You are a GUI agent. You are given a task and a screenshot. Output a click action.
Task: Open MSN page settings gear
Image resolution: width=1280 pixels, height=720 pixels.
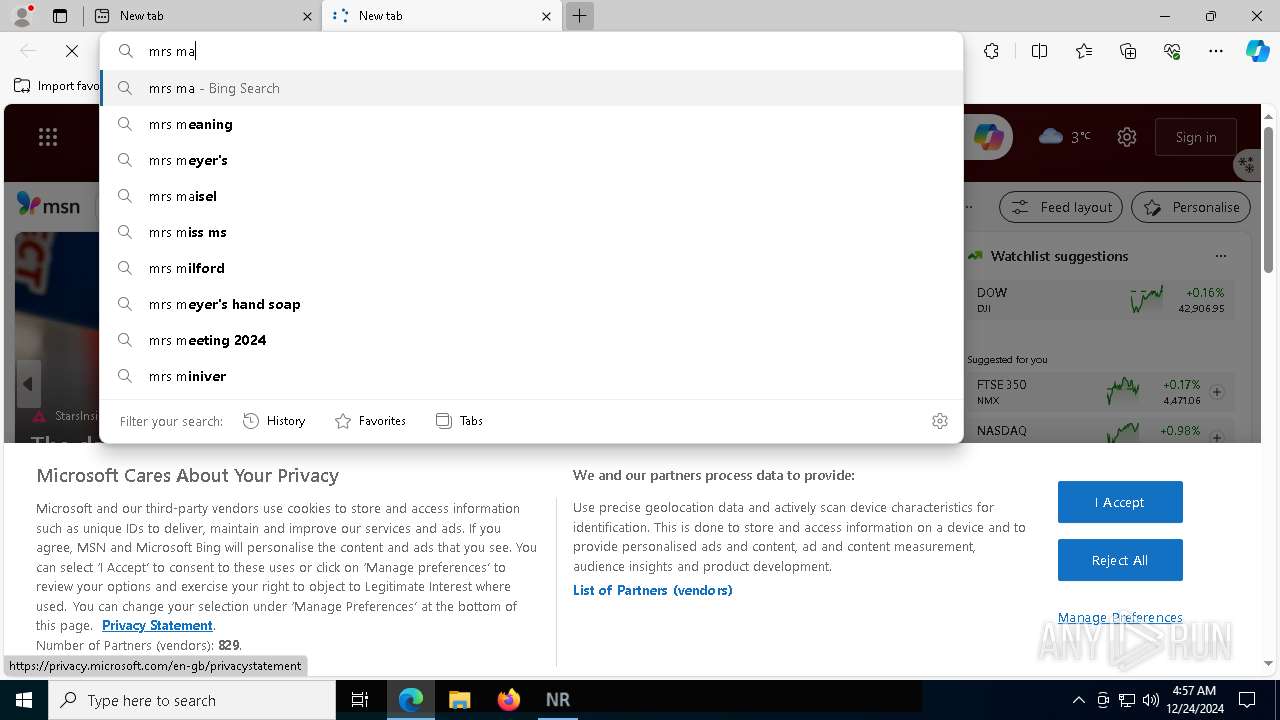pos(1127,137)
